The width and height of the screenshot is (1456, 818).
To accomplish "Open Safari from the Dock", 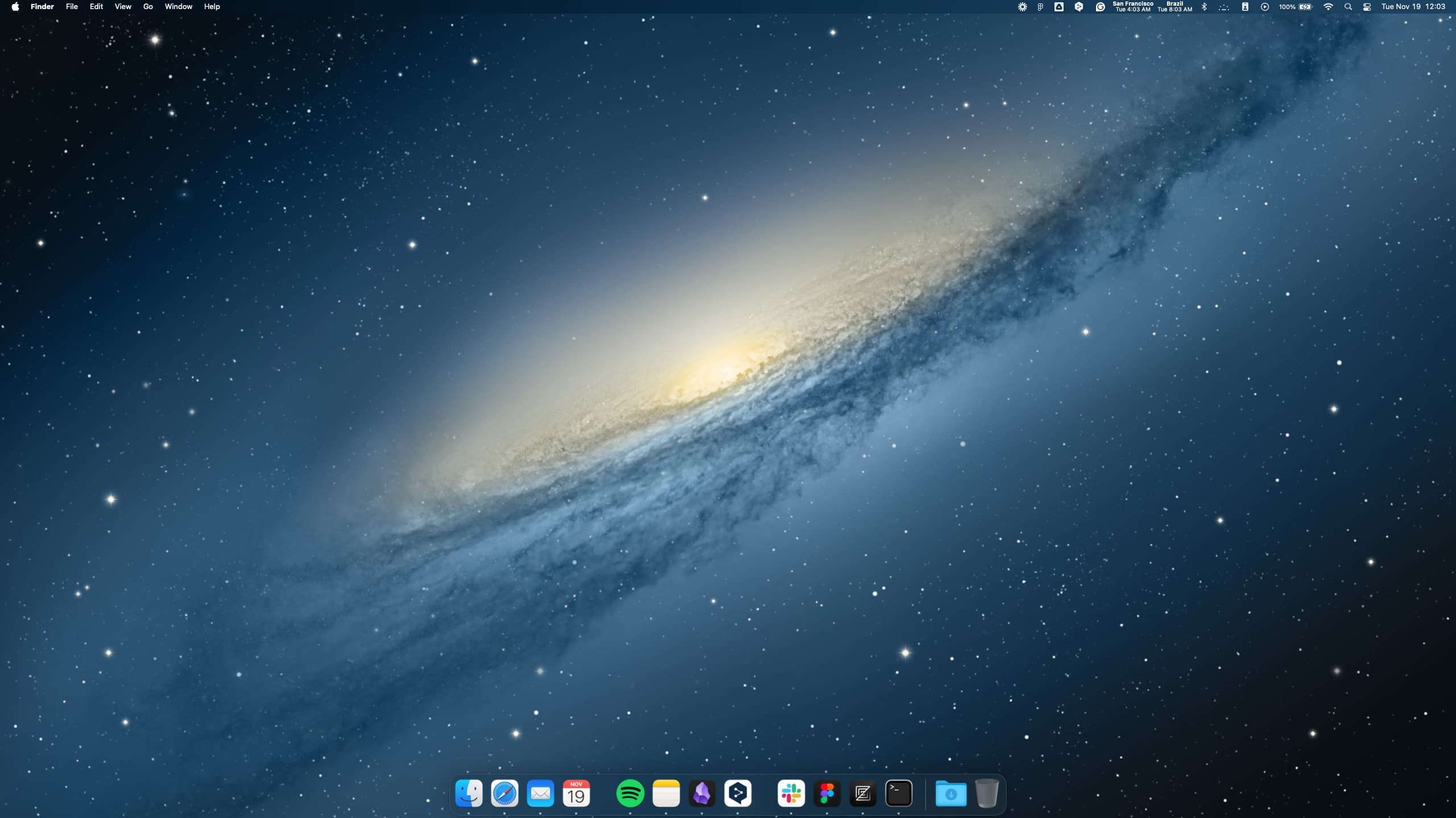I will pos(504,794).
